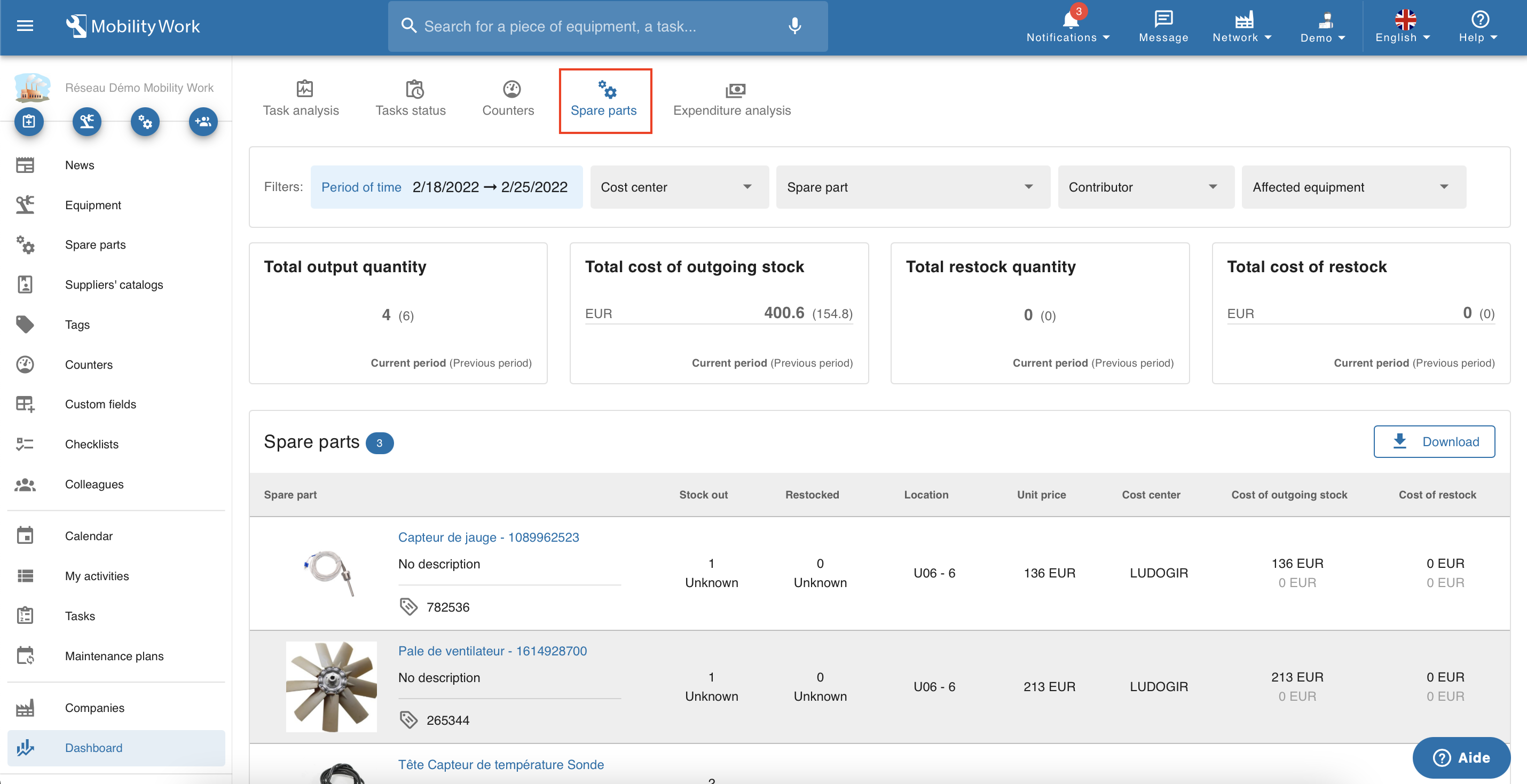Image resolution: width=1527 pixels, height=784 pixels.
Task: Expand the Spare part filter dropdown
Action: [x=913, y=187]
